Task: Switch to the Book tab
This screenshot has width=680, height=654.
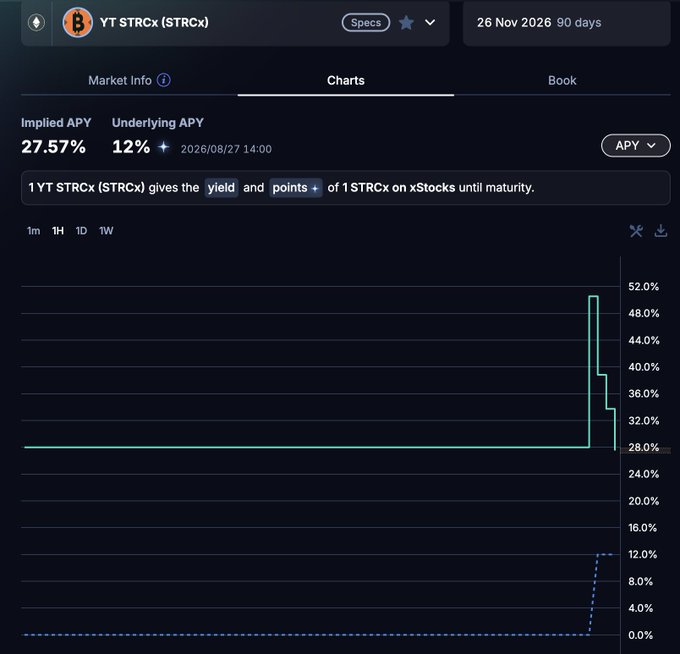Action: [562, 80]
